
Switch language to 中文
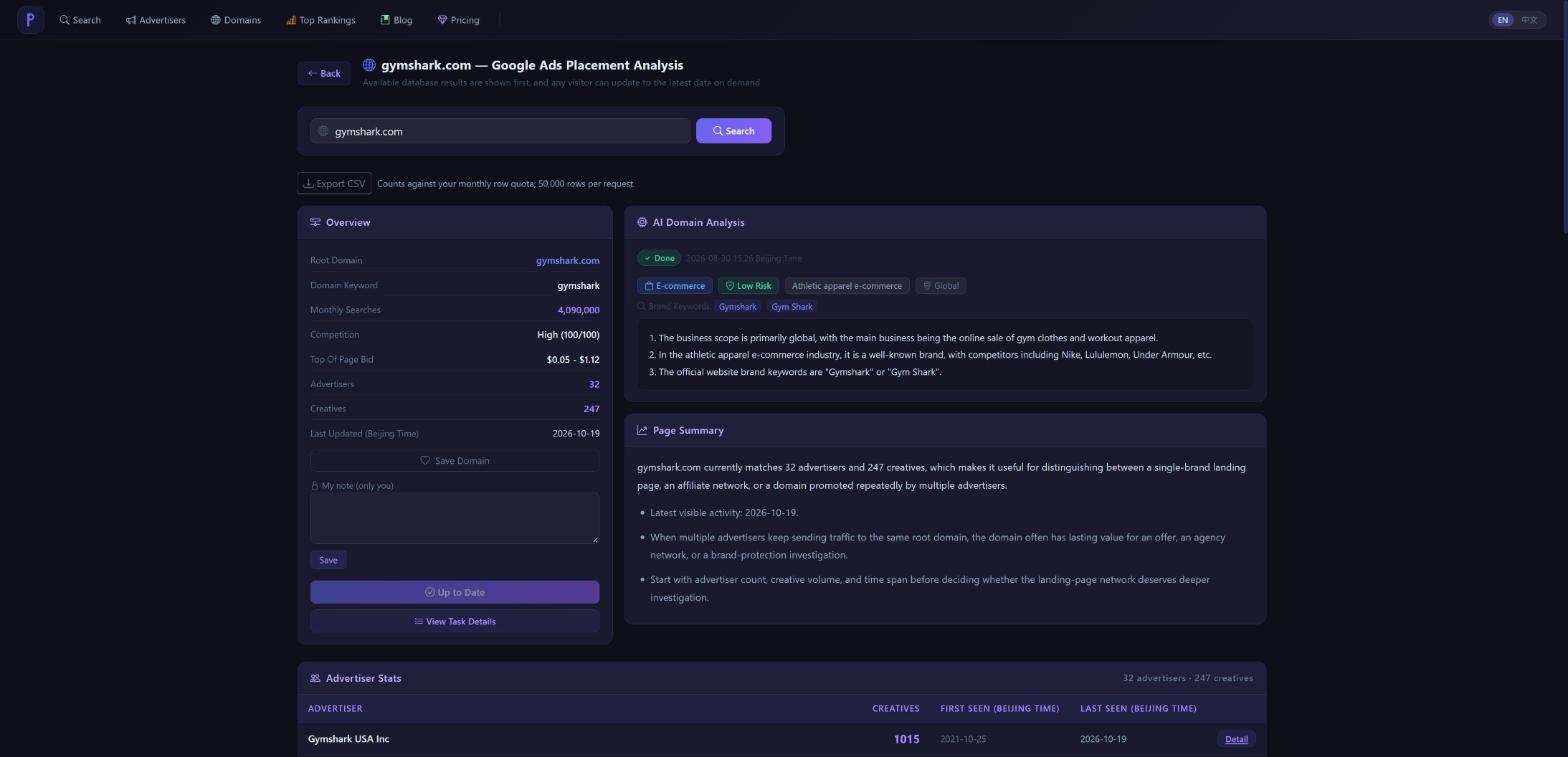click(1529, 20)
